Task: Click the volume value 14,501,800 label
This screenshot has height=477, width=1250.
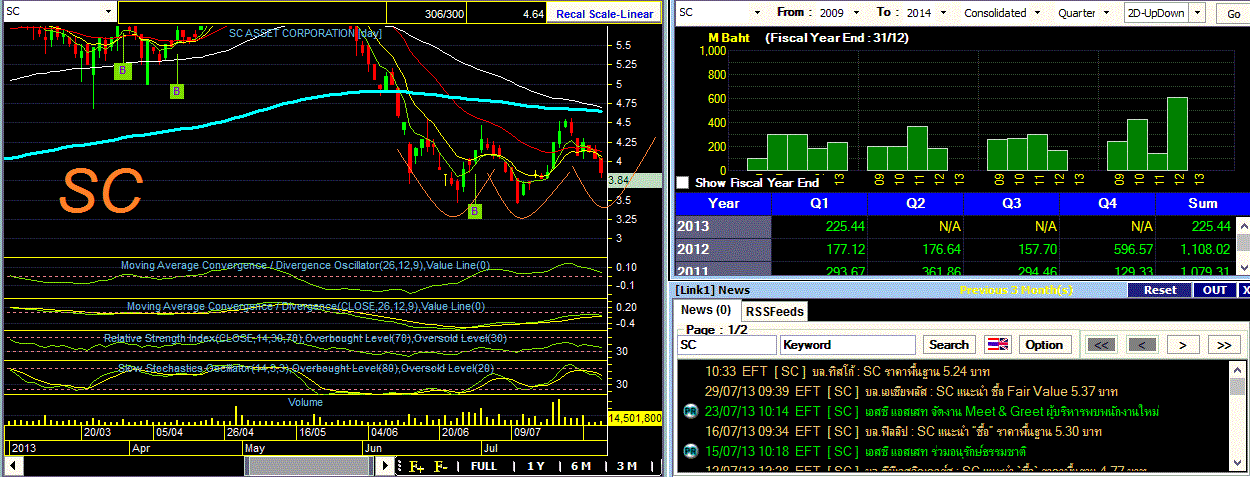Action: [x=635, y=417]
